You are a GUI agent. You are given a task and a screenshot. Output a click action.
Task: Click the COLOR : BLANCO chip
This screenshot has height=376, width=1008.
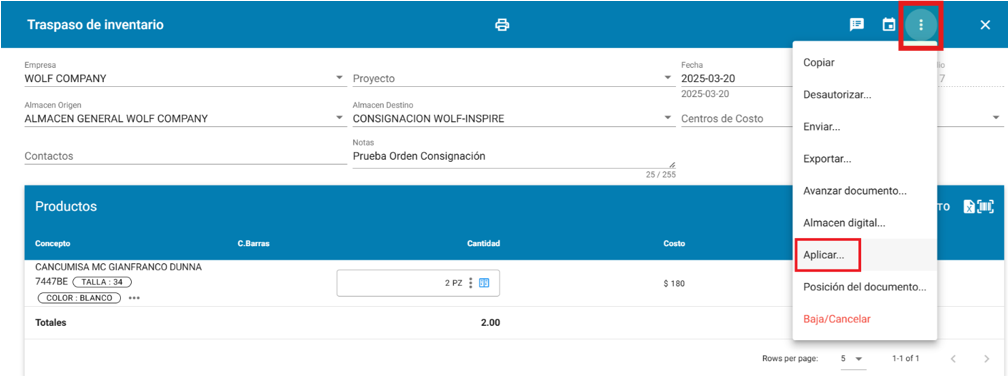(x=80, y=298)
